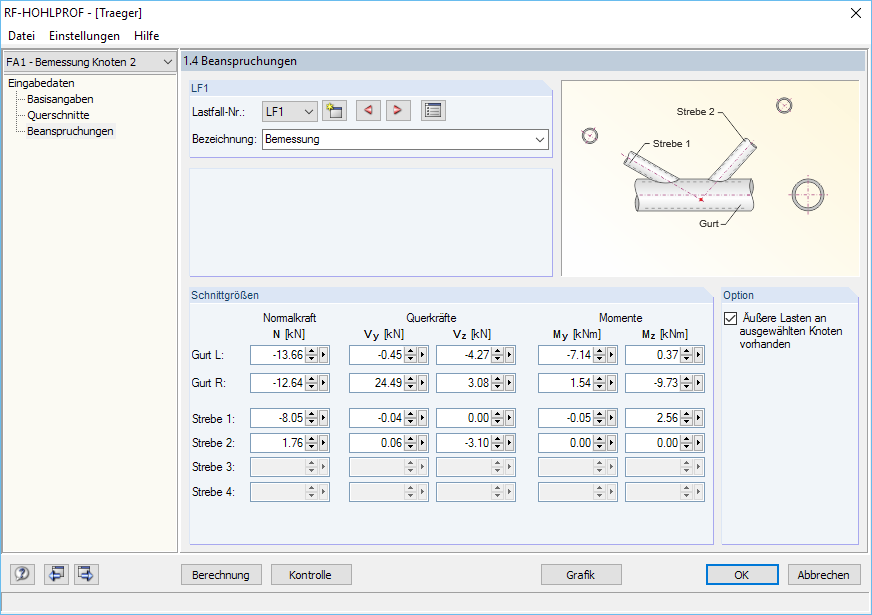Open the Hilfe menu
The height and width of the screenshot is (615, 872).
pos(146,36)
